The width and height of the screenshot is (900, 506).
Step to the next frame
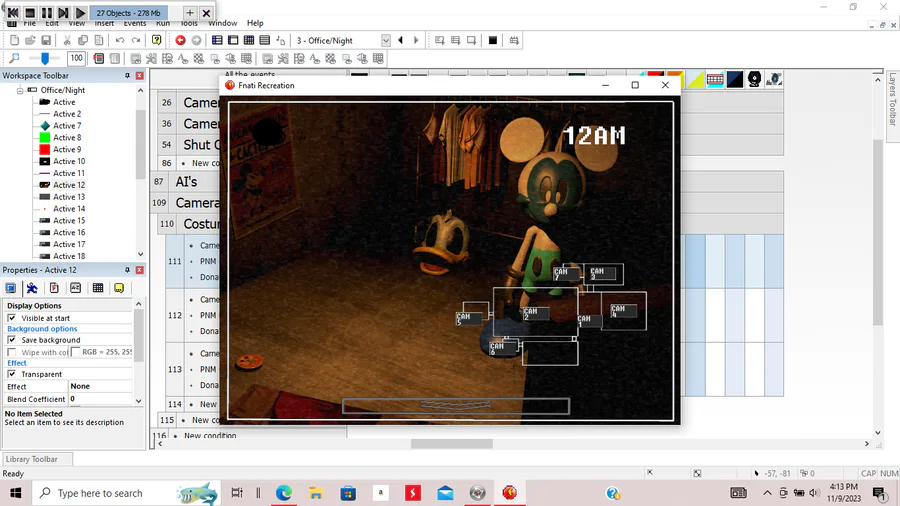(x=64, y=12)
